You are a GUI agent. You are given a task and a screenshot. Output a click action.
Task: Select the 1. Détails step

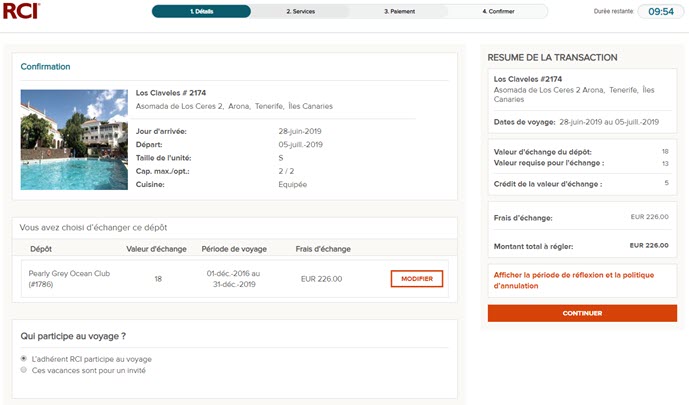tap(201, 11)
